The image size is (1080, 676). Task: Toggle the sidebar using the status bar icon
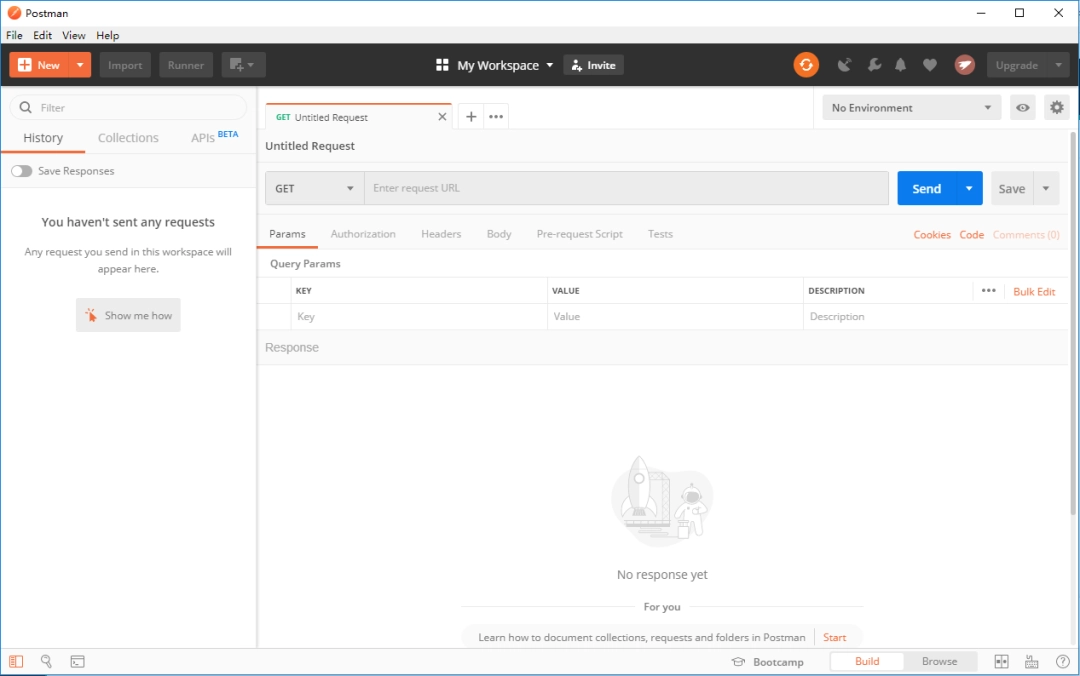[15, 661]
